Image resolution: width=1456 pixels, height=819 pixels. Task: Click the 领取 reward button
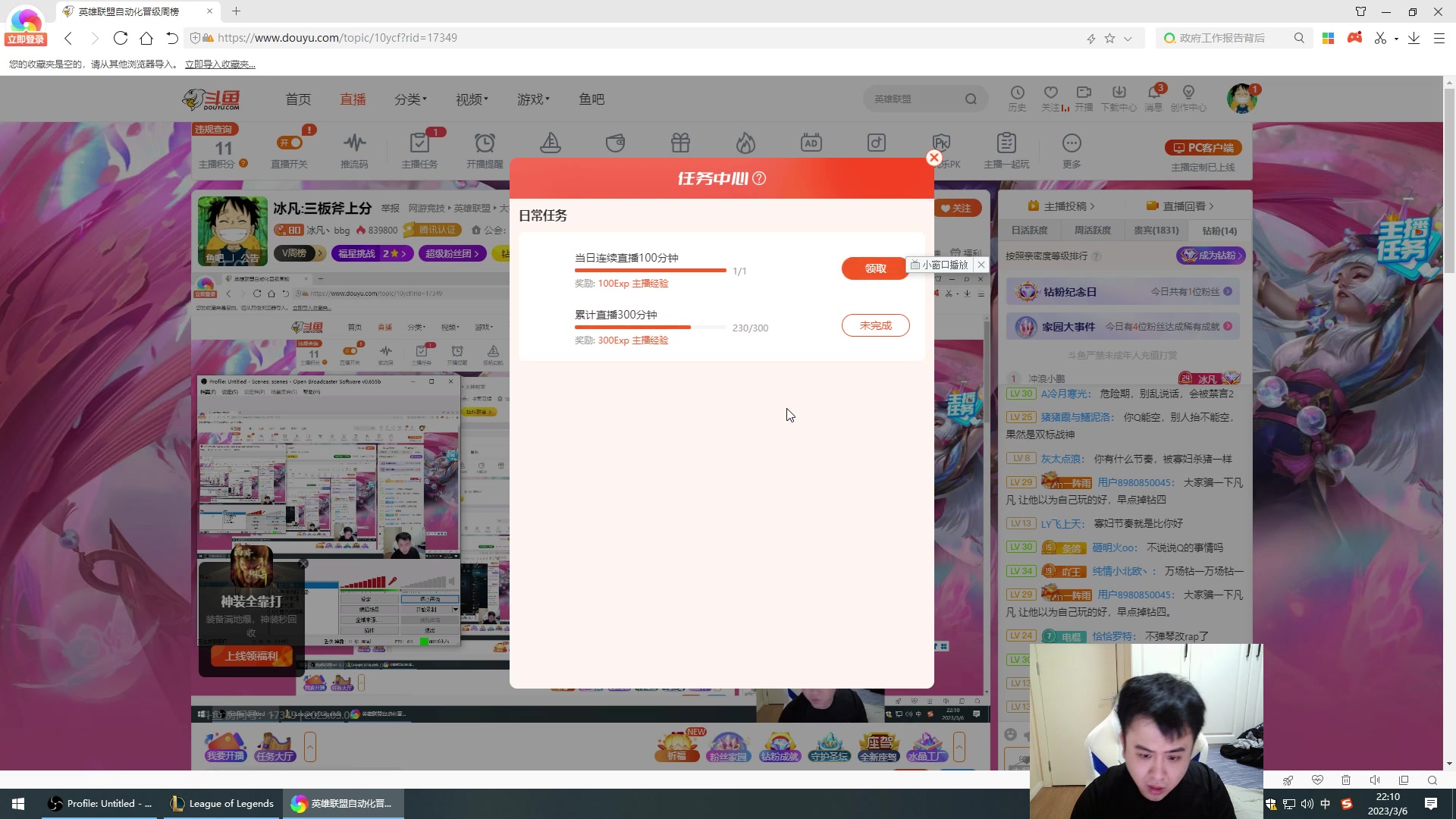874,268
